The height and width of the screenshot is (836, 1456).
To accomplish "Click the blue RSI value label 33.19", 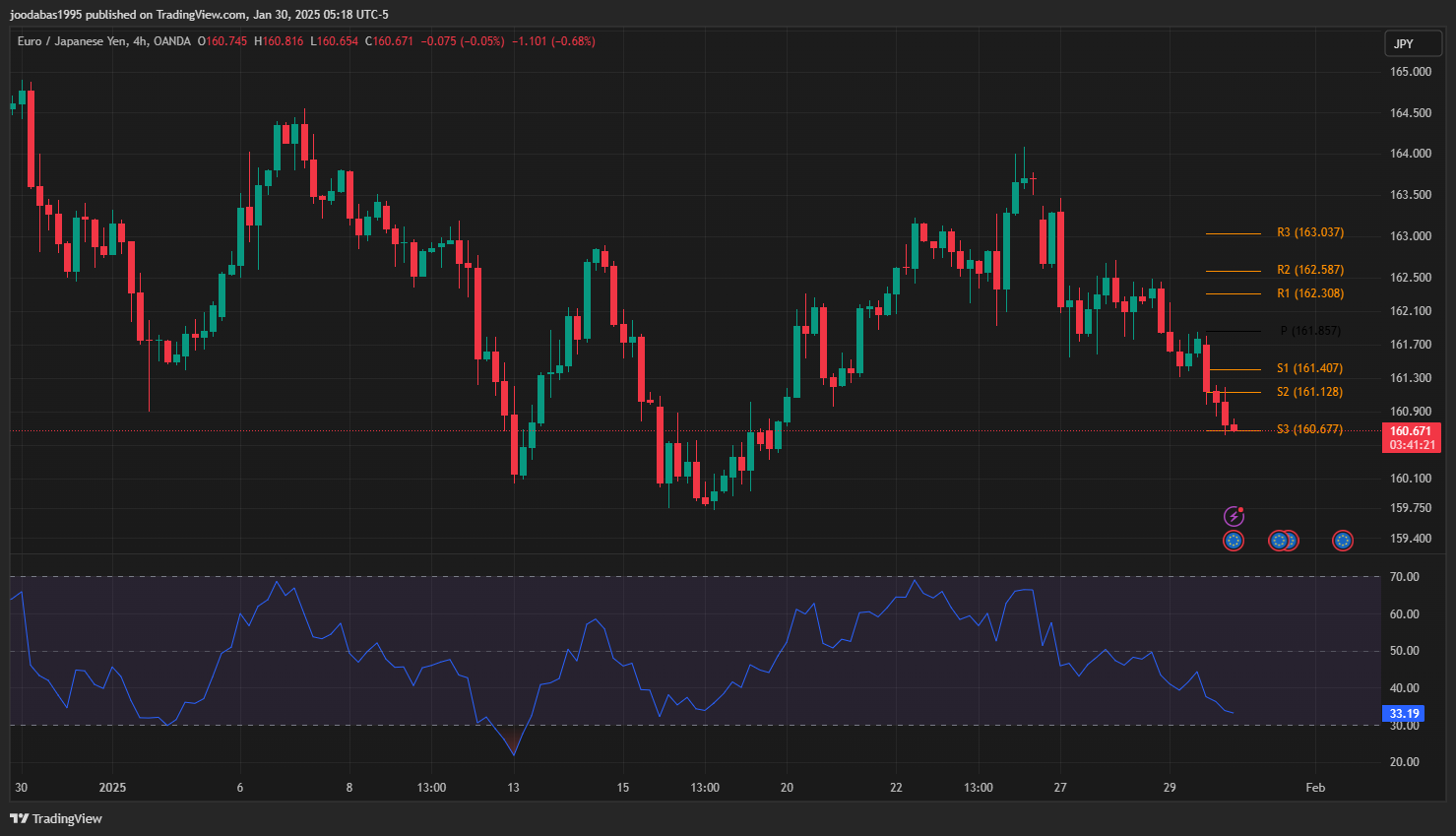I will (x=1404, y=714).
